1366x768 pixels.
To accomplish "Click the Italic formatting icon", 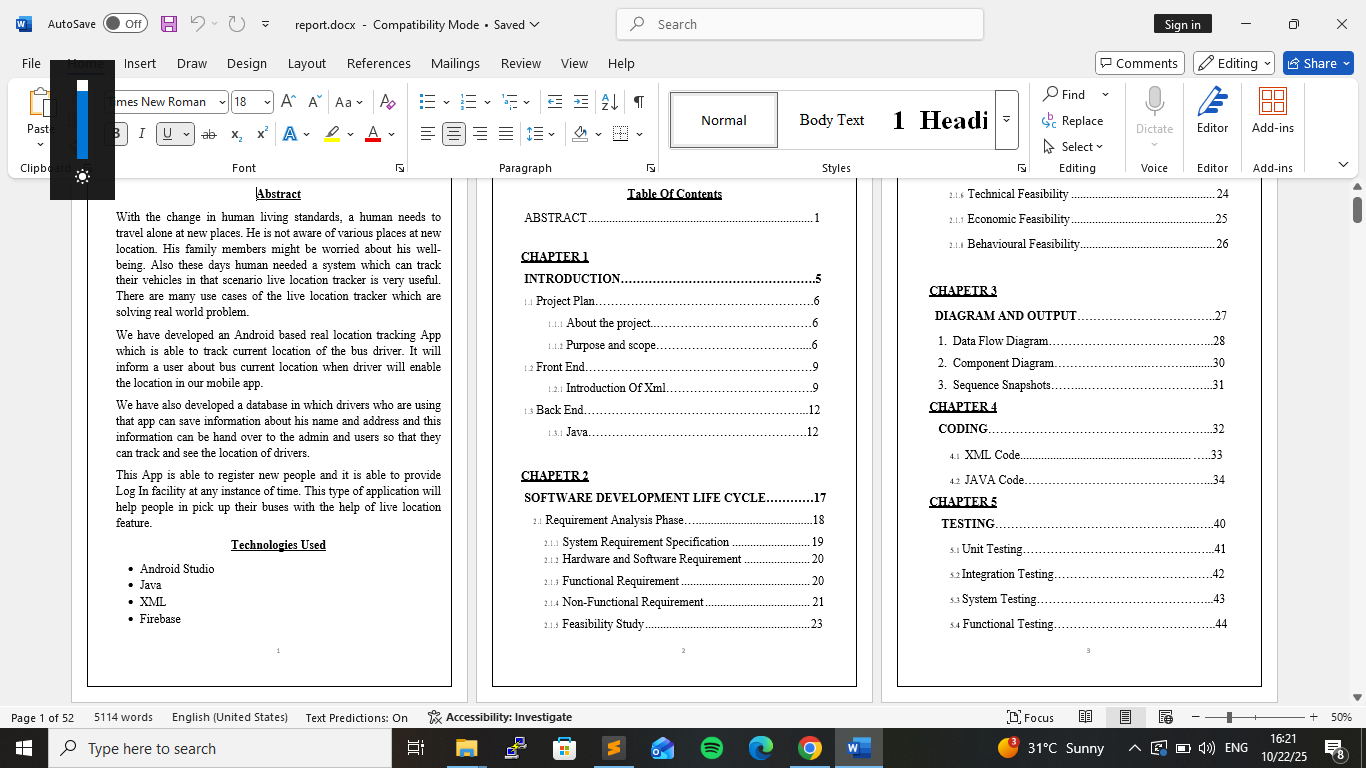I will click(x=142, y=134).
